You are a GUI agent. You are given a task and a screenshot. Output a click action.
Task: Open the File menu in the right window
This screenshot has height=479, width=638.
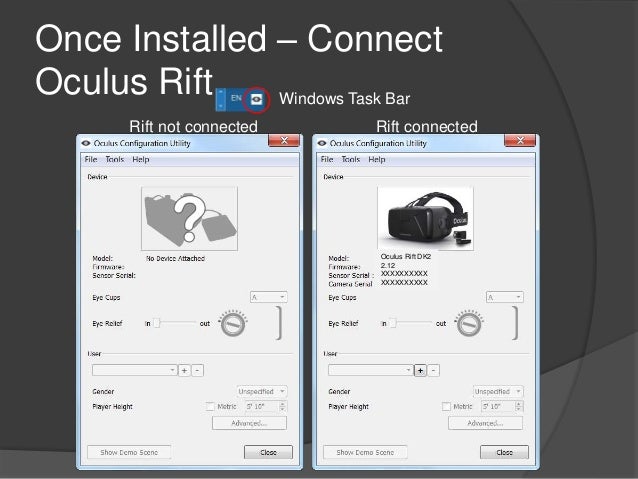[327, 160]
